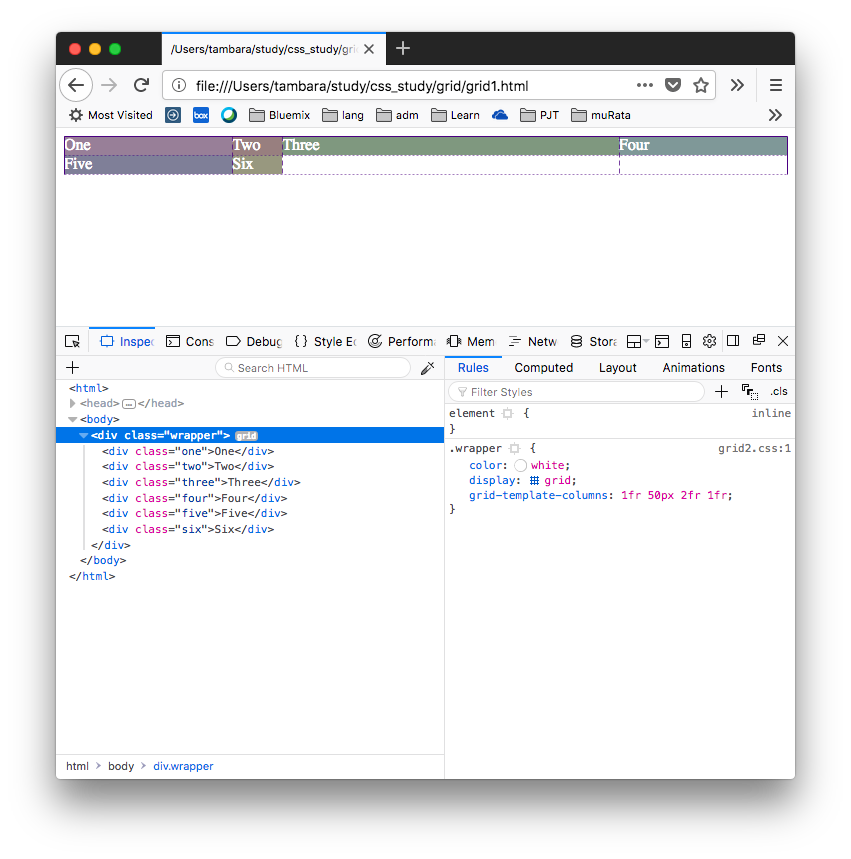Screen dimensions: 851x859
Task: Toggle the .cls class panel
Action: (779, 392)
